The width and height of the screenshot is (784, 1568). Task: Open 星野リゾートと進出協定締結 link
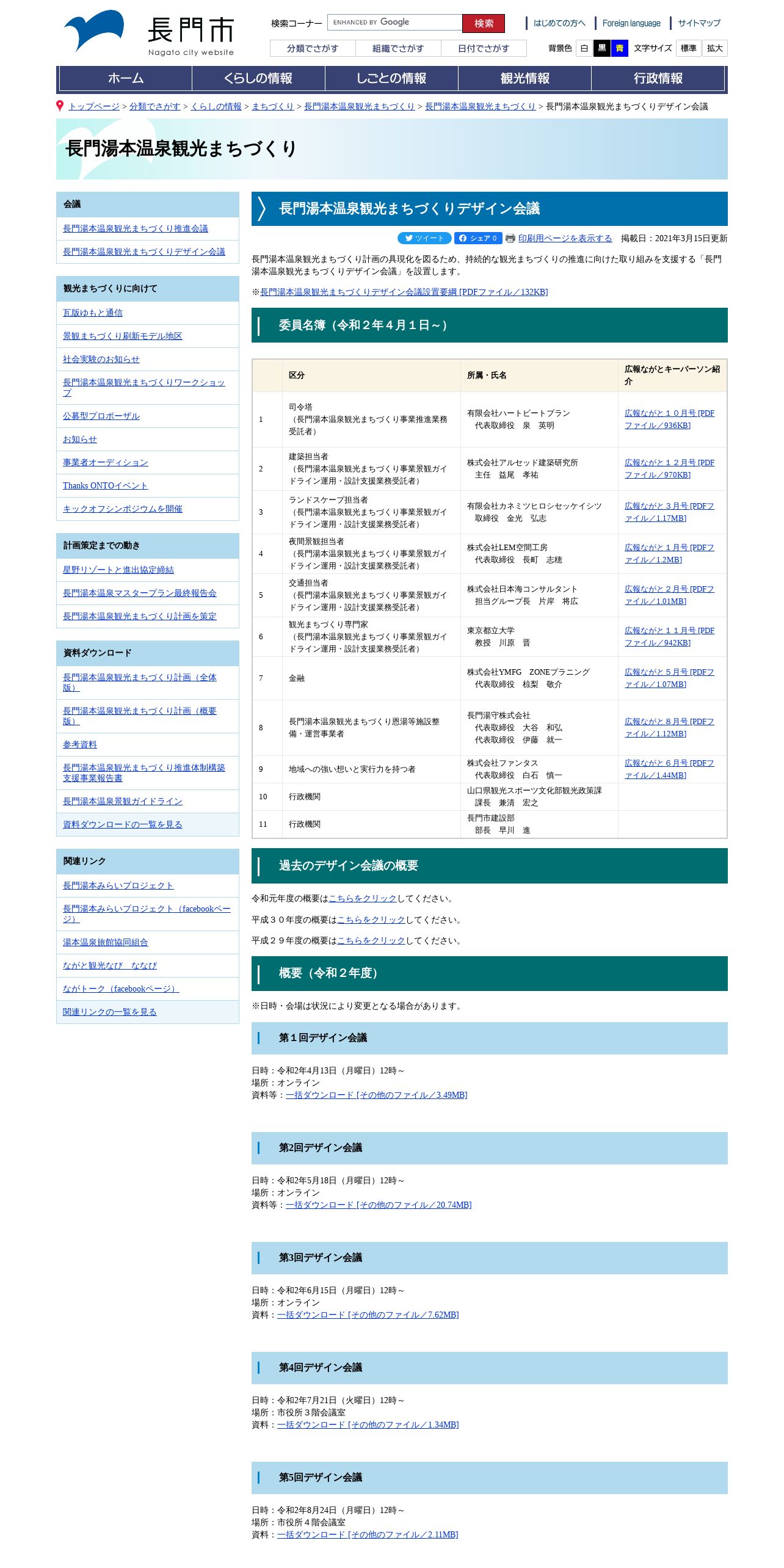point(118,570)
